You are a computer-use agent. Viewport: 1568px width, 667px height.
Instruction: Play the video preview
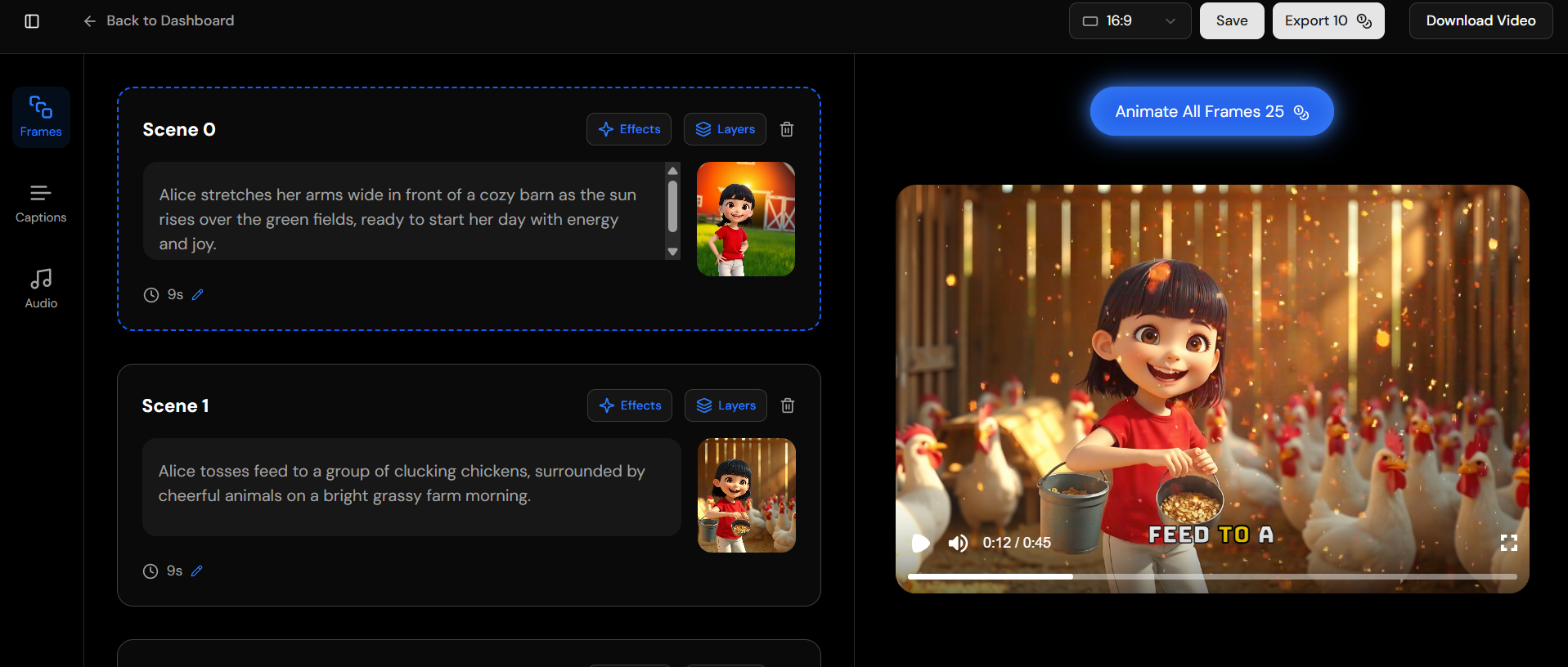point(921,543)
